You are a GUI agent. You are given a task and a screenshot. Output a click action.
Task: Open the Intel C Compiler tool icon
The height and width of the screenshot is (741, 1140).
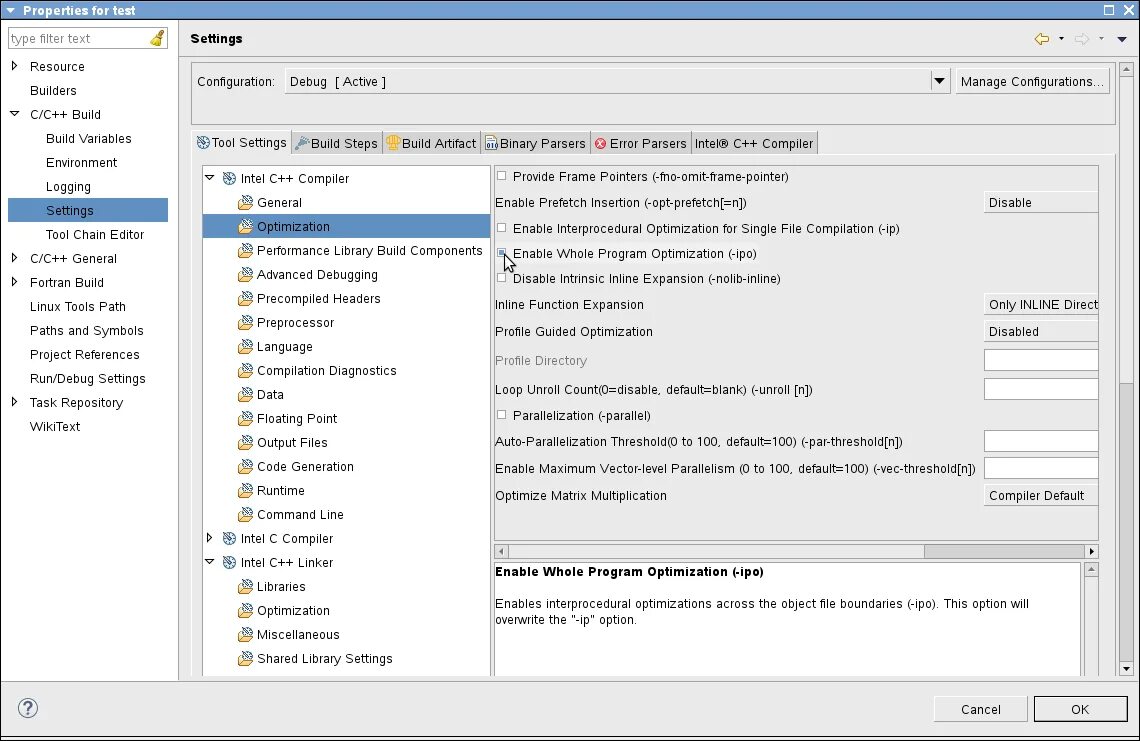point(229,539)
